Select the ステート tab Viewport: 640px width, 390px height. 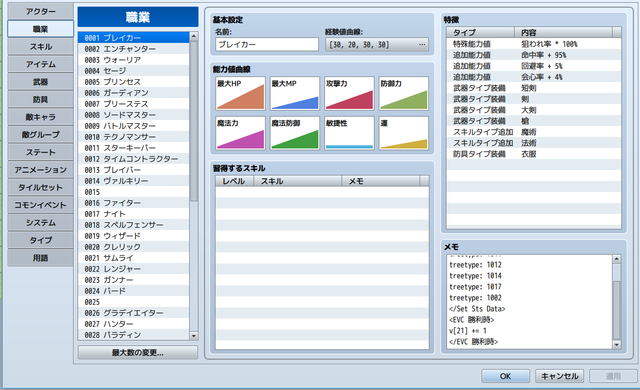[x=40, y=152]
